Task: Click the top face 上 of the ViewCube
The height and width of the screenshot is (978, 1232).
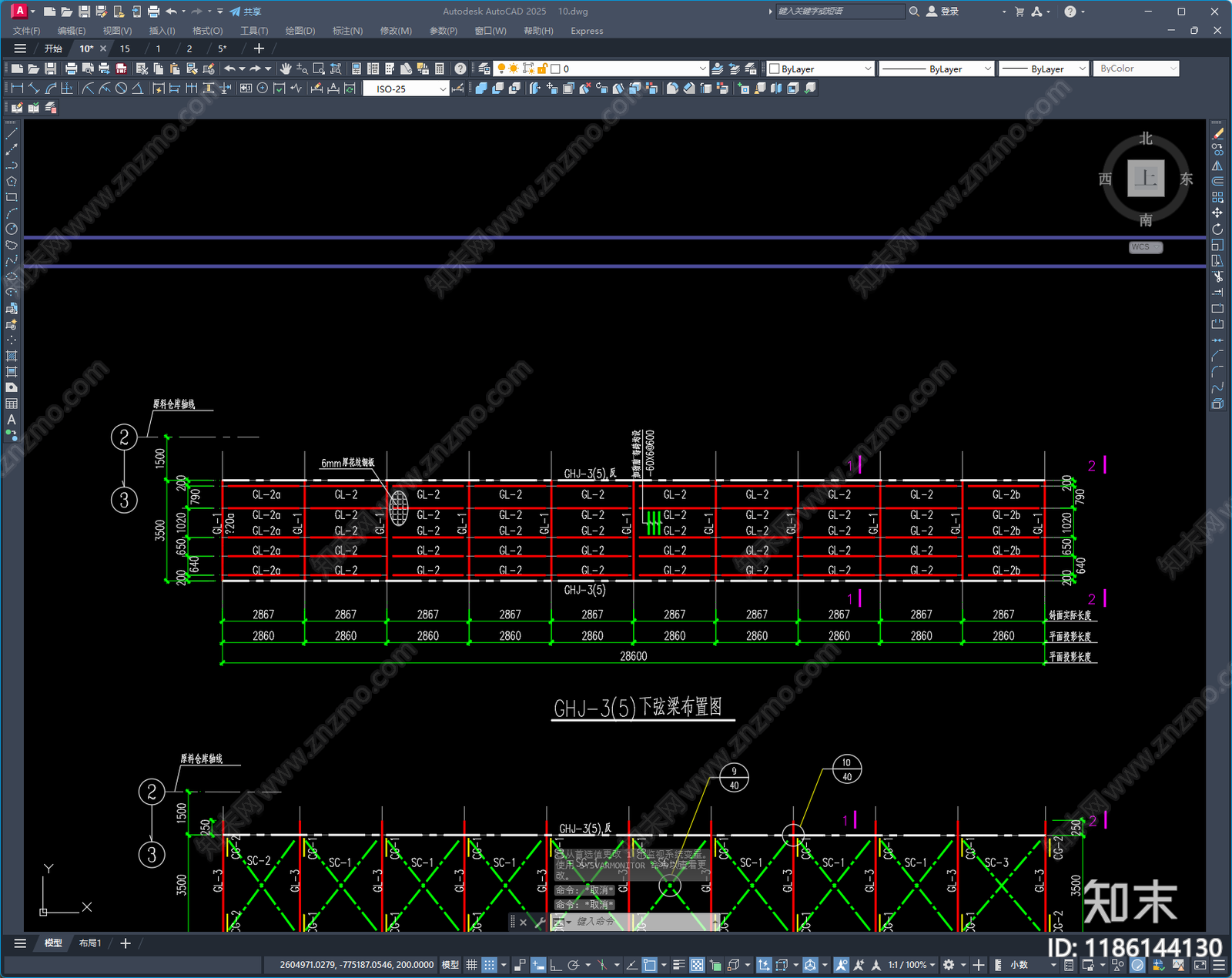Action: 1146,179
